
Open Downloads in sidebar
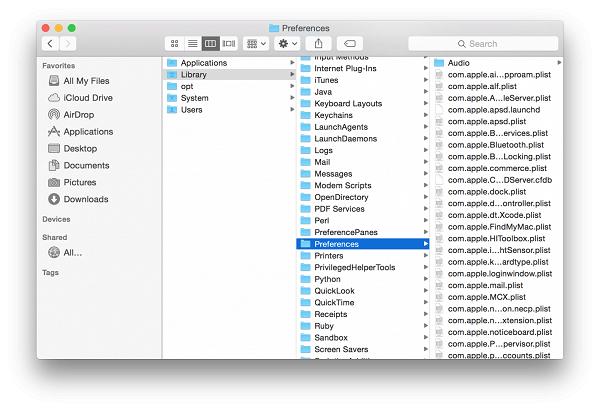[78, 199]
